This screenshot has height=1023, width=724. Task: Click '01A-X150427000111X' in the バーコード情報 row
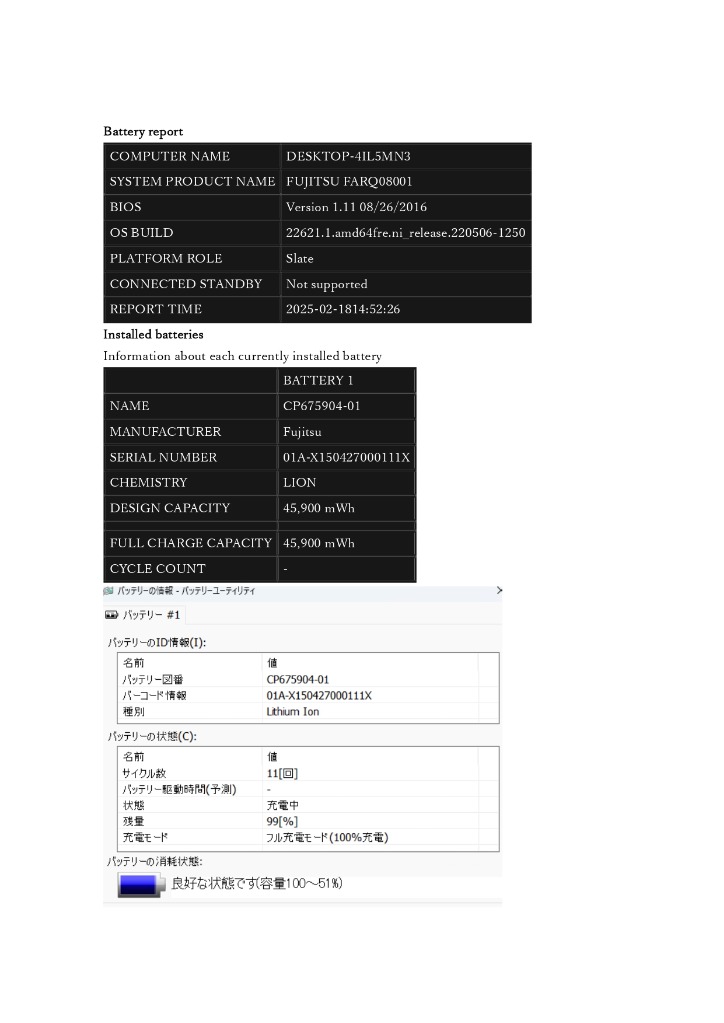319,695
